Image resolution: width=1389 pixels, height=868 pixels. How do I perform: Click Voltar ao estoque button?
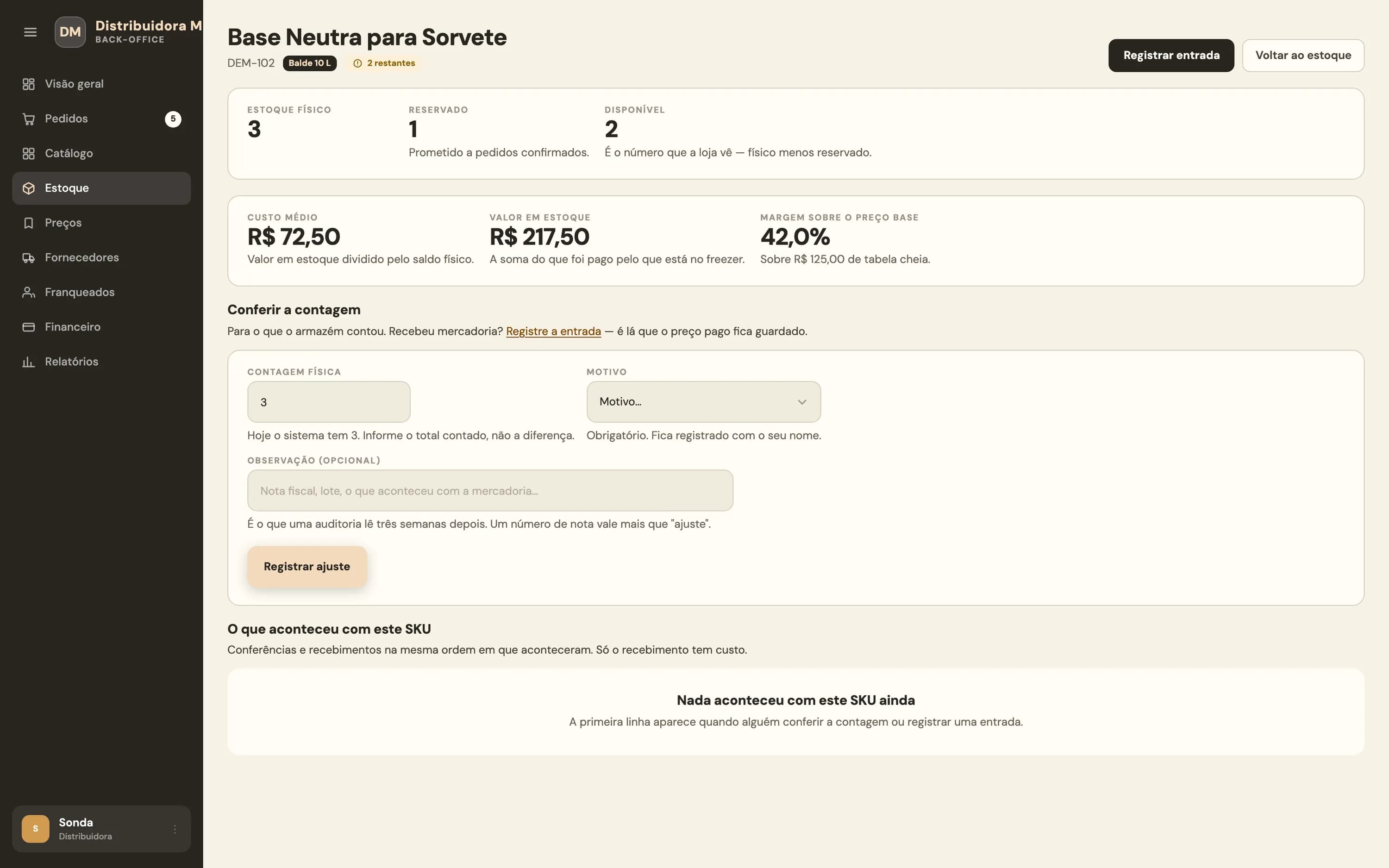coord(1303,56)
